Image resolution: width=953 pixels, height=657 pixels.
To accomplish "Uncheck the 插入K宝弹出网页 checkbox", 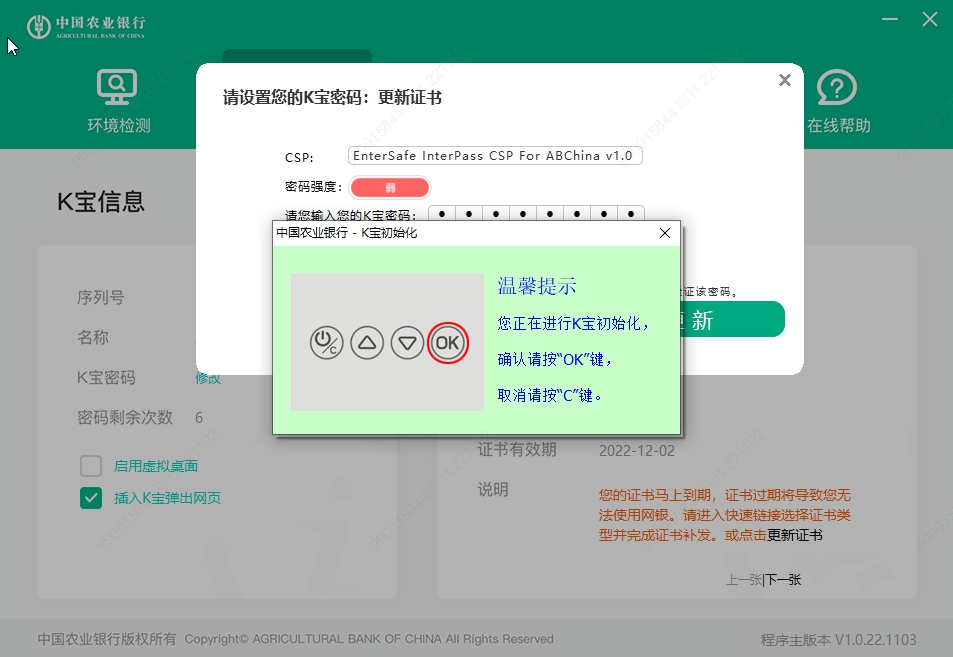I will [x=91, y=498].
